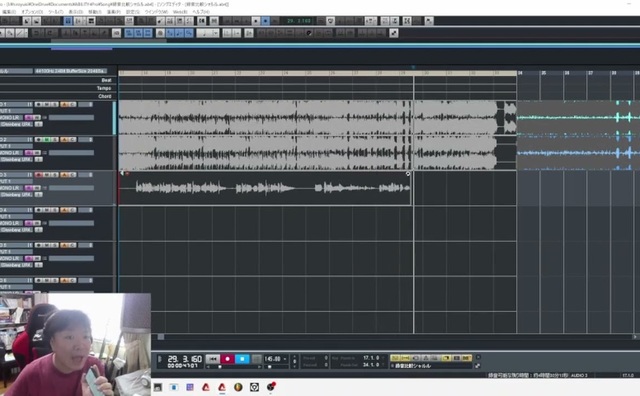The image size is (640, 396).
Task: Open the ヘルプ menu
Action: [201, 12]
